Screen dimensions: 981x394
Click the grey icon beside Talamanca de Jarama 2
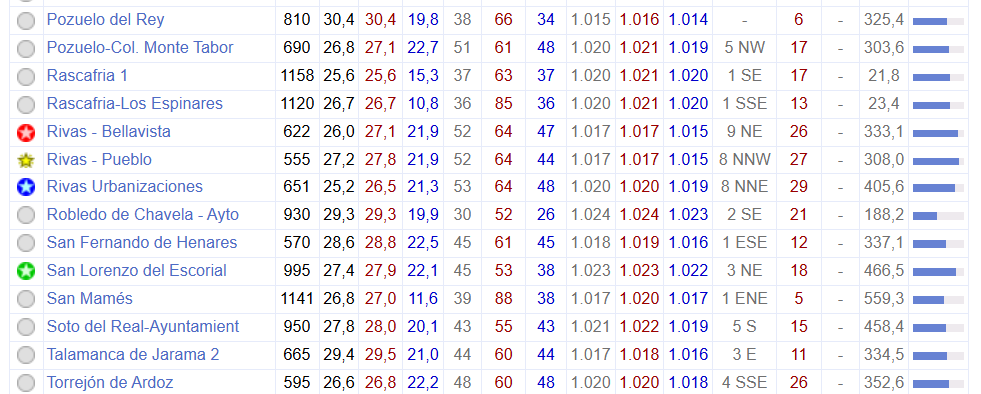pyautogui.click(x=26, y=355)
